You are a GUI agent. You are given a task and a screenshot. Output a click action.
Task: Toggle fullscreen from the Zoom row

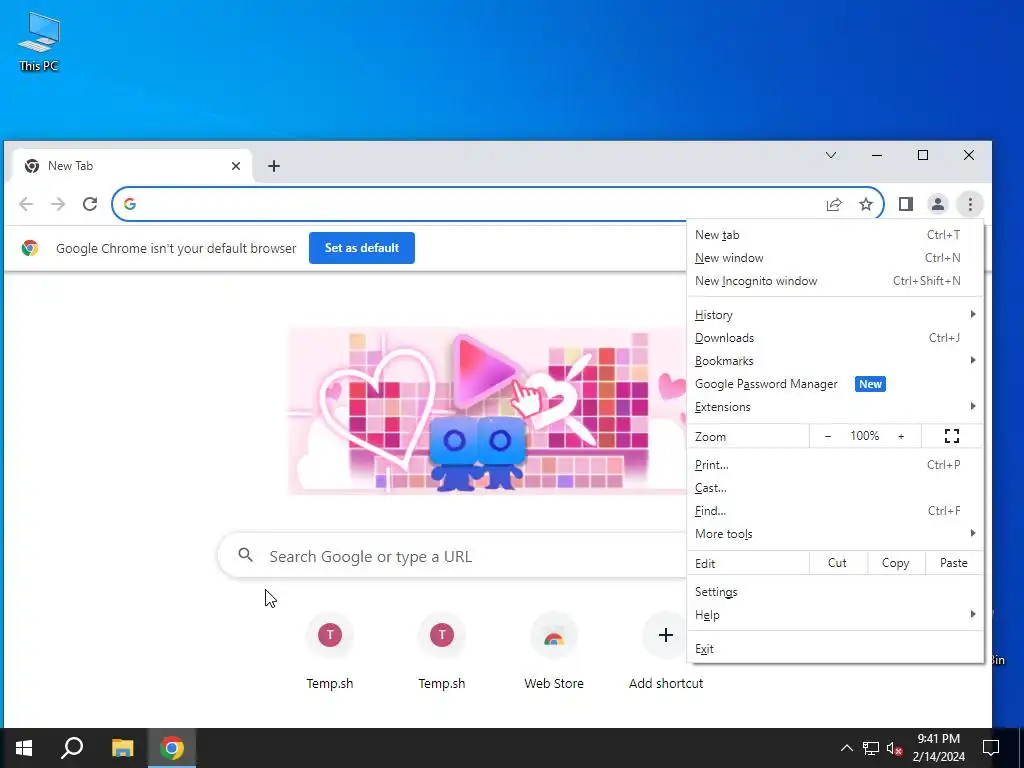coord(952,436)
